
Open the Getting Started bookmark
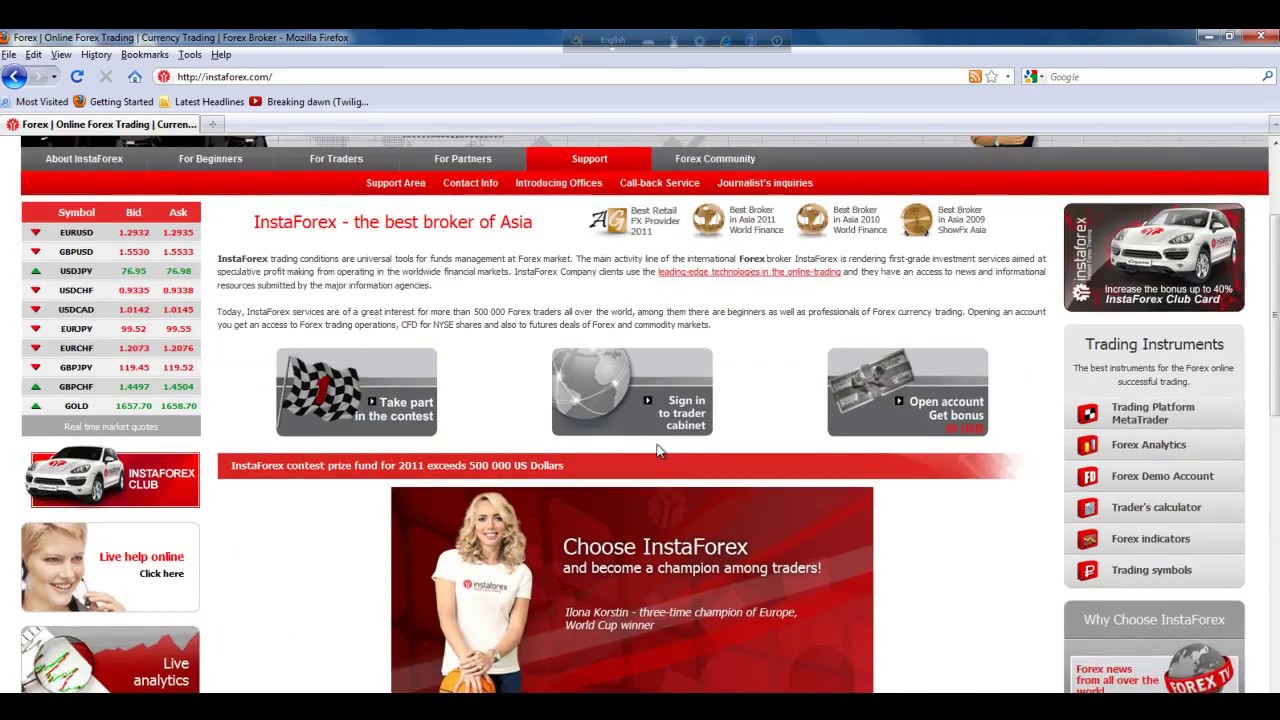click(x=113, y=102)
